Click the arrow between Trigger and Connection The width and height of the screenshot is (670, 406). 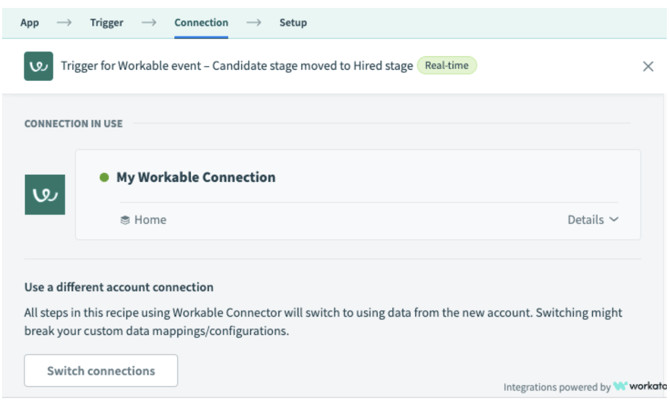[x=149, y=22]
